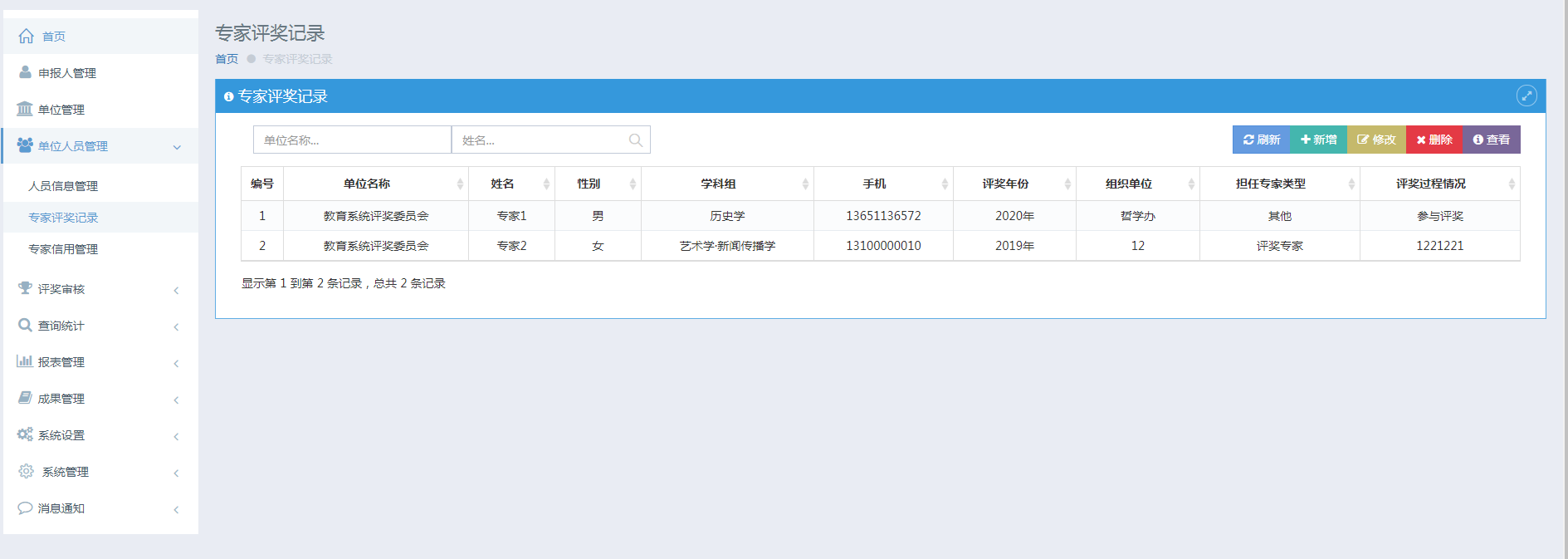The height and width of the screenshot is (559, 1568).
Task: Click the 首页 breadcrumb link
Action: click(x=227, y=59)
